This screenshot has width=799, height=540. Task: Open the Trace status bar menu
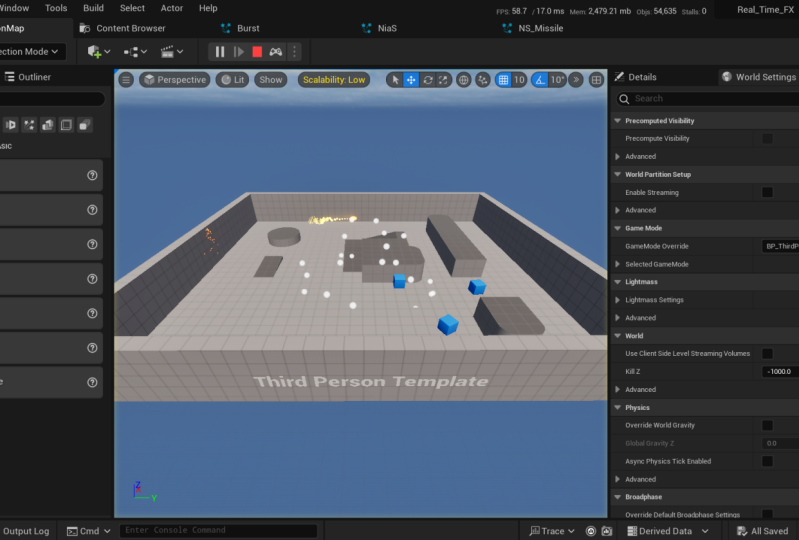552,531
